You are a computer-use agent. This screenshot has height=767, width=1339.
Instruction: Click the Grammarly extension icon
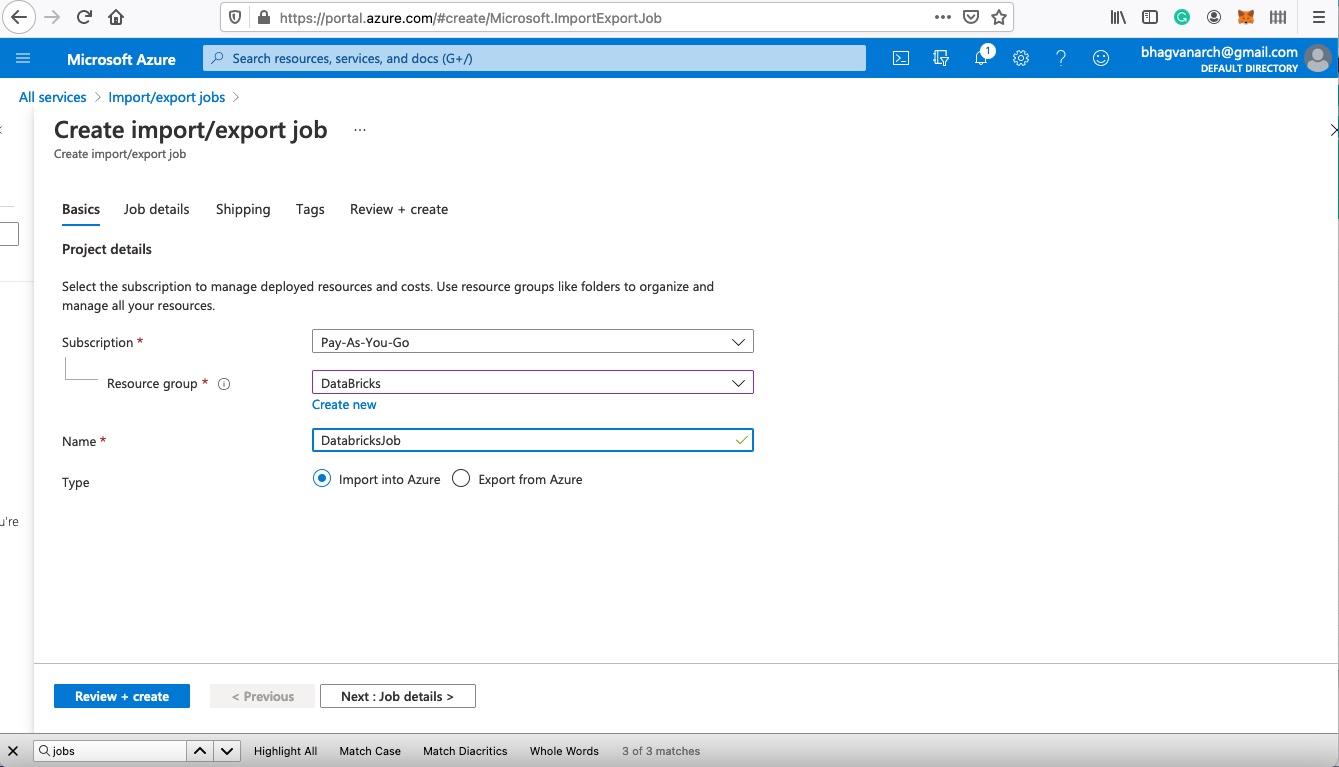click(1182, 17)
